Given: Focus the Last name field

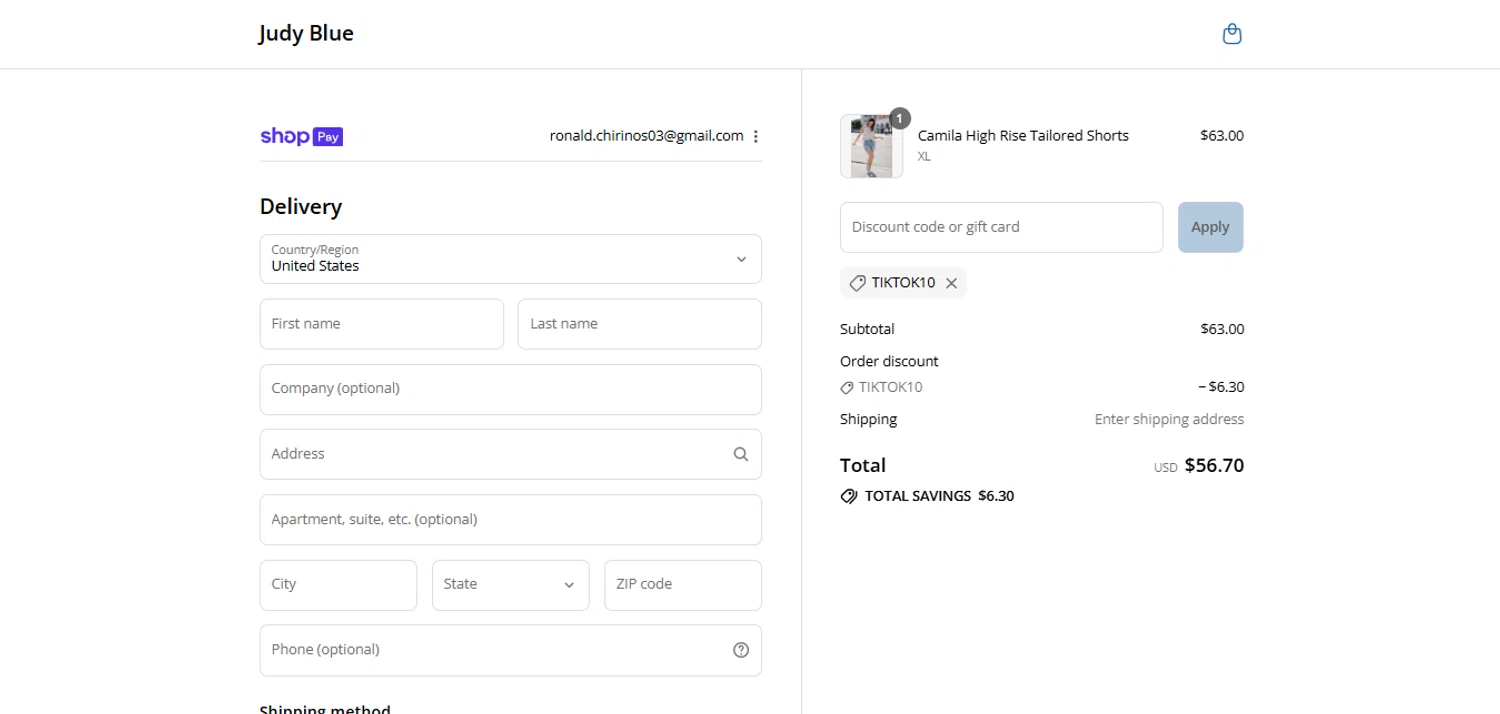Looking at the screenshot, I should (639, 324).
